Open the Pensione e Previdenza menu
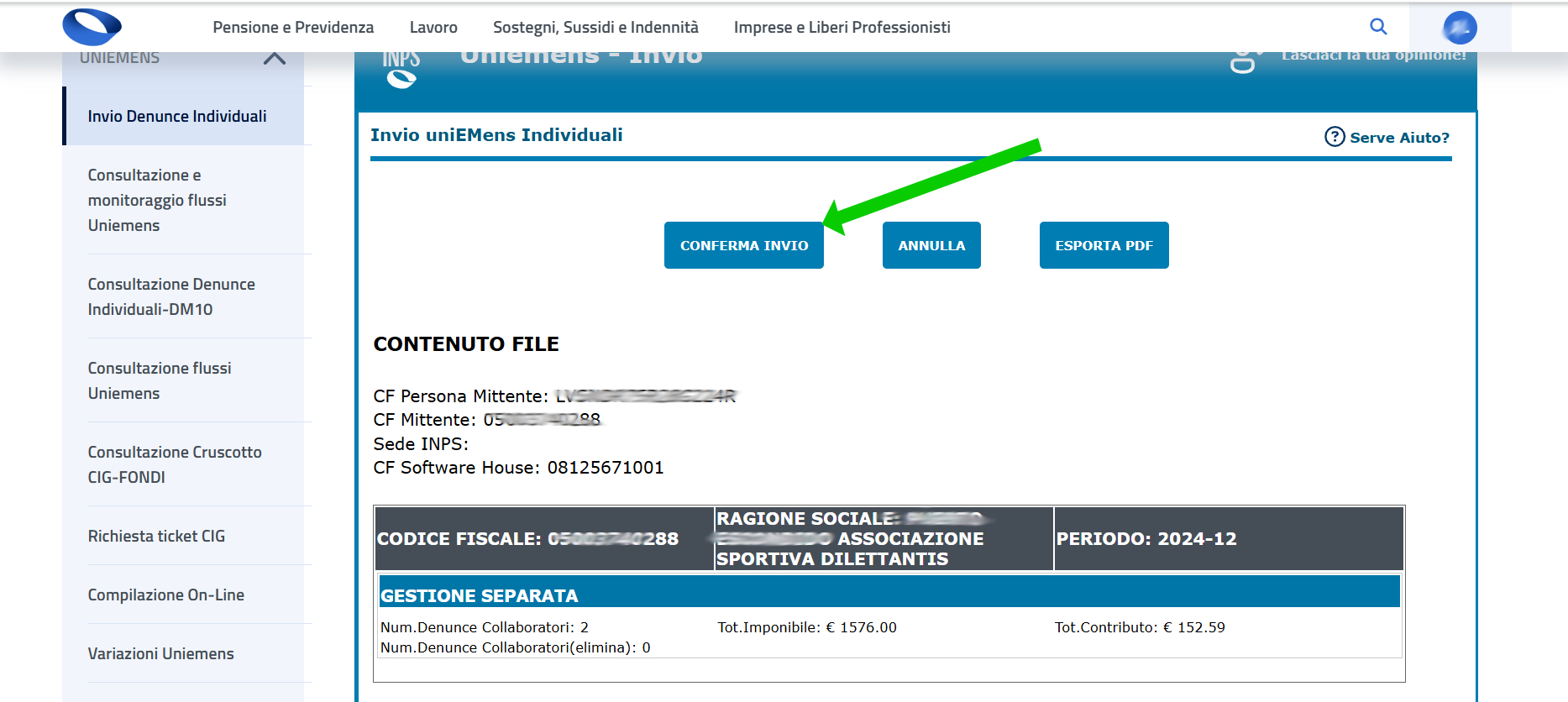 click(293, 28)
